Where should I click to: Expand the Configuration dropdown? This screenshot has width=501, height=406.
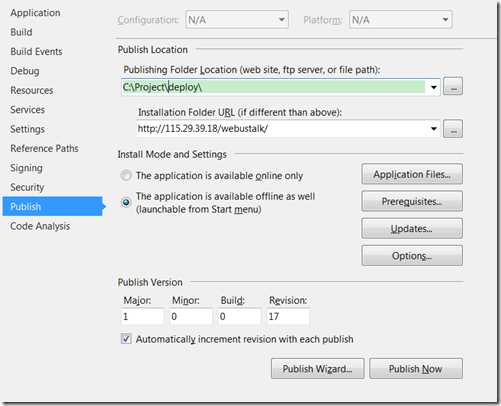click(237, 20)
